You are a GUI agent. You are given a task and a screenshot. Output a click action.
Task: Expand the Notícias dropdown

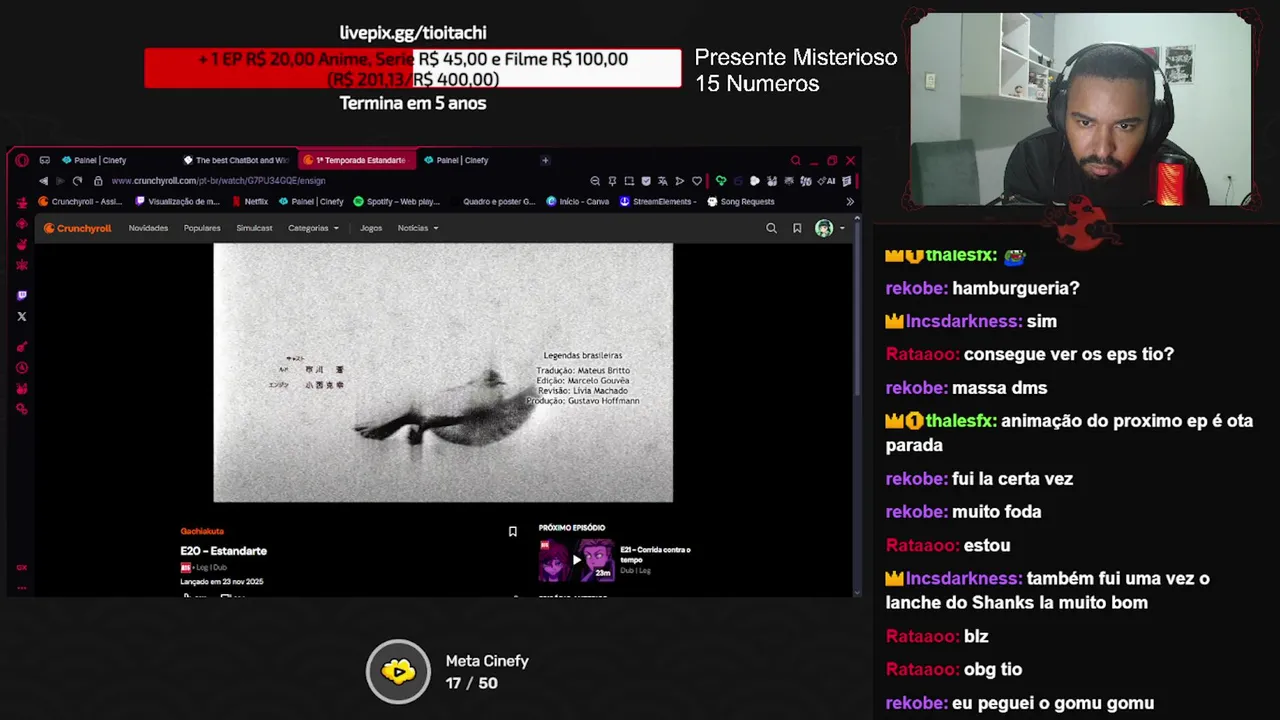point(418,228)
